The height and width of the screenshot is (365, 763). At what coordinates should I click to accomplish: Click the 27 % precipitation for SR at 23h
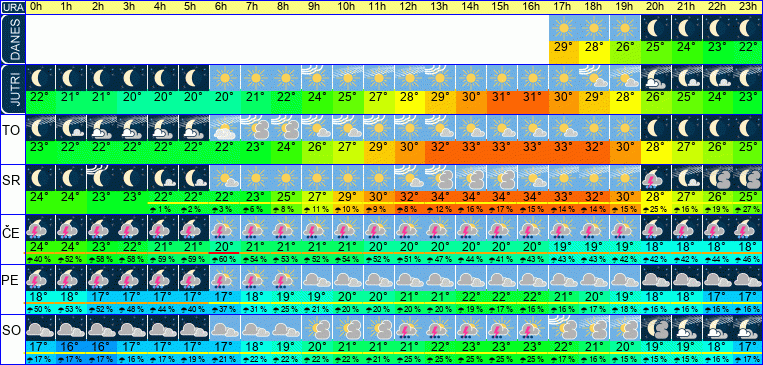coord(748,209)
